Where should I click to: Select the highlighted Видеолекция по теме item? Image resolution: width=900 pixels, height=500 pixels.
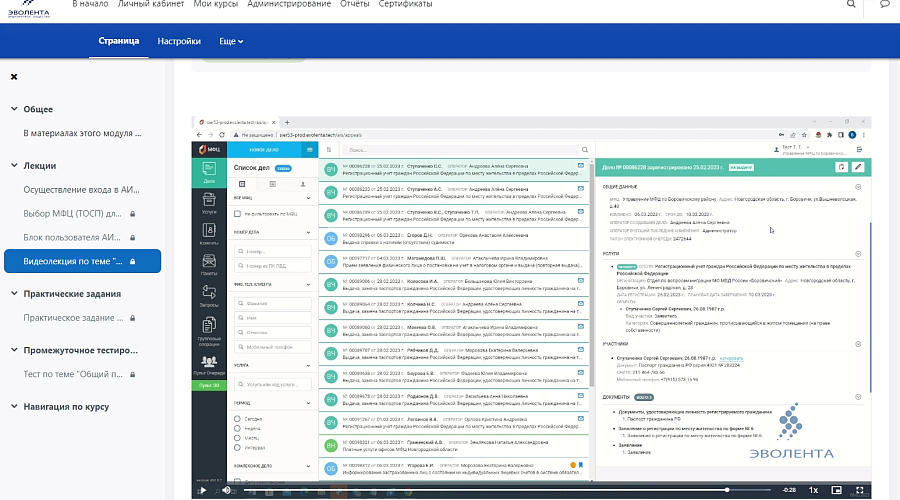(82, 261)
